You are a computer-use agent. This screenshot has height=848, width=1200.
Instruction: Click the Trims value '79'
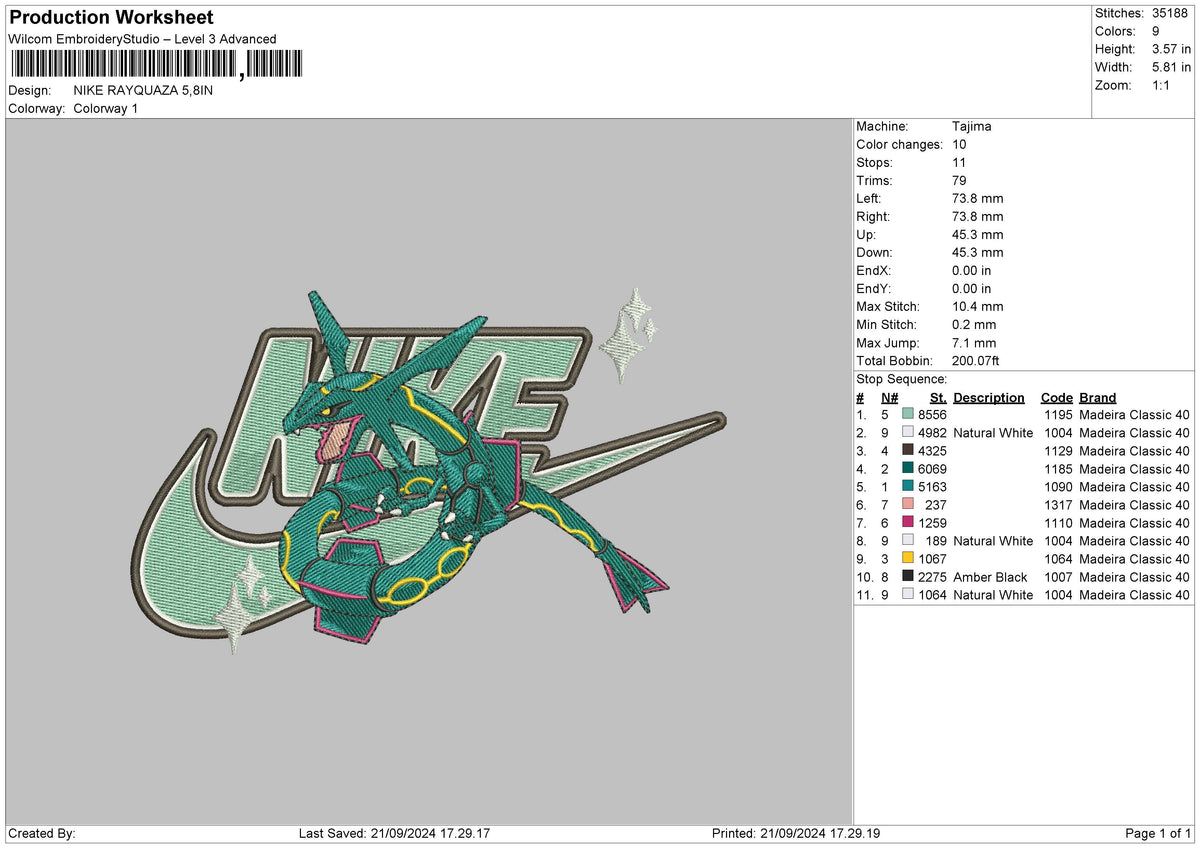point(960,181)
